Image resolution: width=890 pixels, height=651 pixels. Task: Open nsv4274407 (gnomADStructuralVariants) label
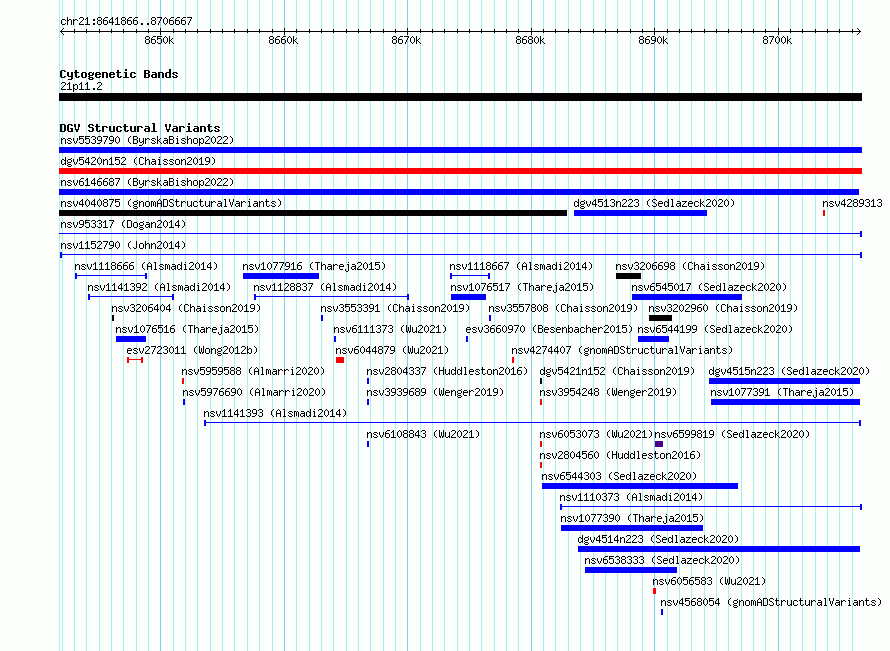tap(622, 350)
